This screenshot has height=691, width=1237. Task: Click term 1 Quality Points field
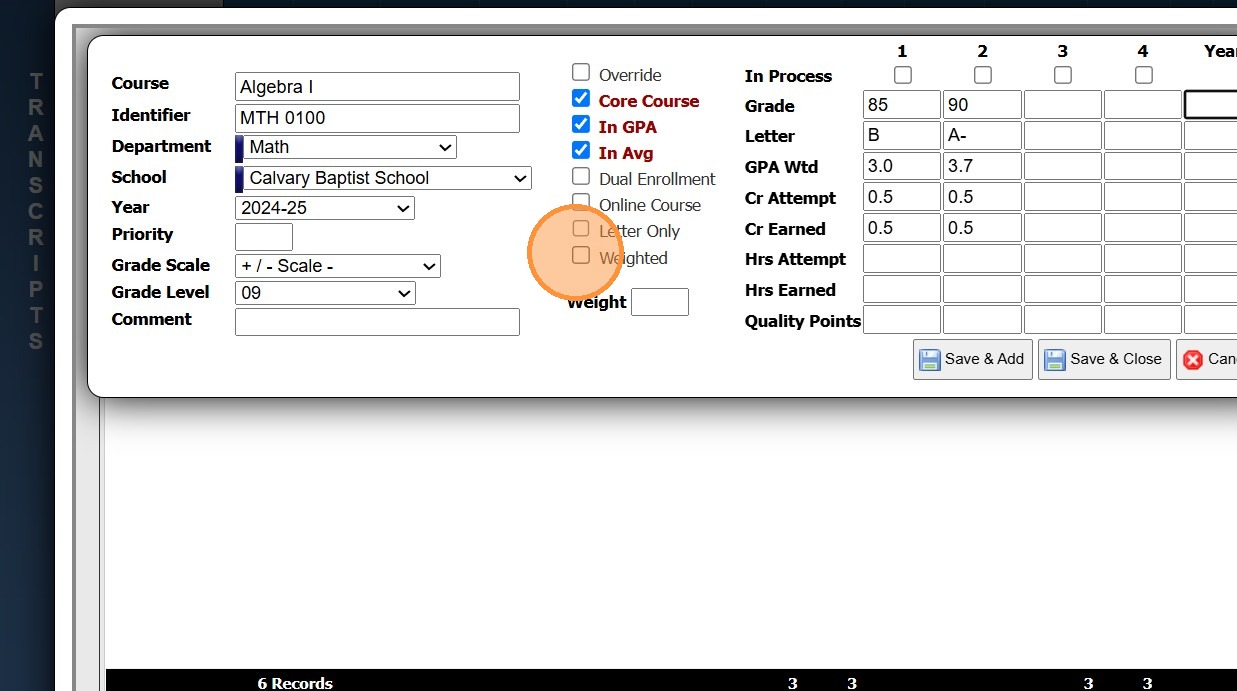tap(902, 320)
